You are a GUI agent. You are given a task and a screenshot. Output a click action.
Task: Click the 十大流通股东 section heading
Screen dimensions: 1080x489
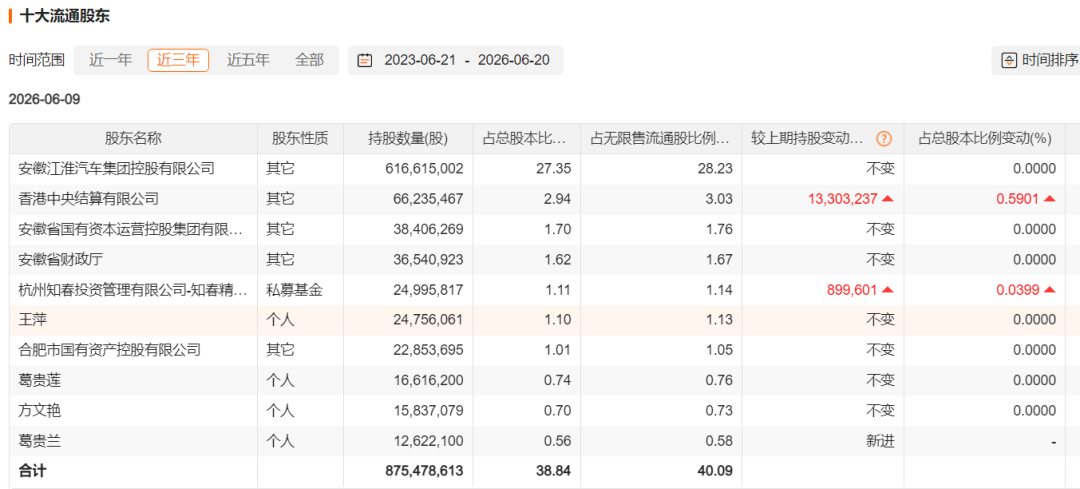pos(65,16)
